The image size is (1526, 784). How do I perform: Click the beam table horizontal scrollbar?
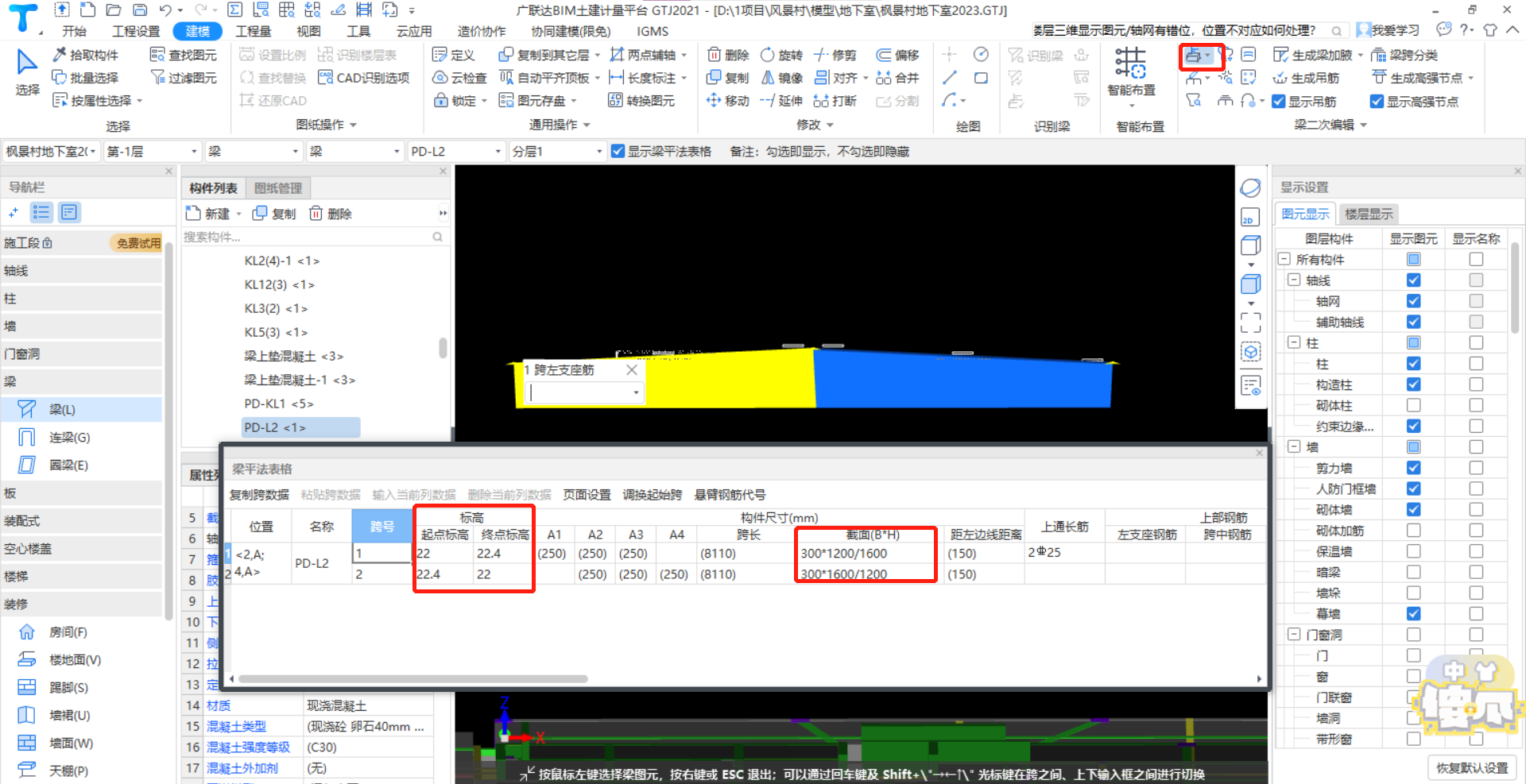pyautogui.click(x=412, y=679)
